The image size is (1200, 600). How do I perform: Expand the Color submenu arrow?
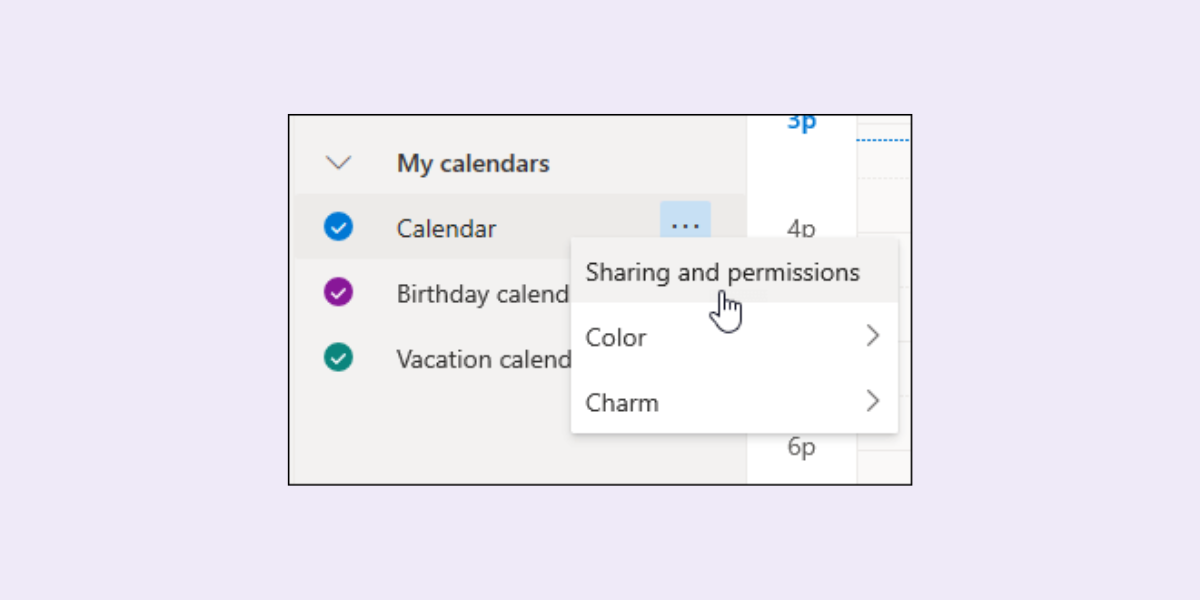point(872,336)
